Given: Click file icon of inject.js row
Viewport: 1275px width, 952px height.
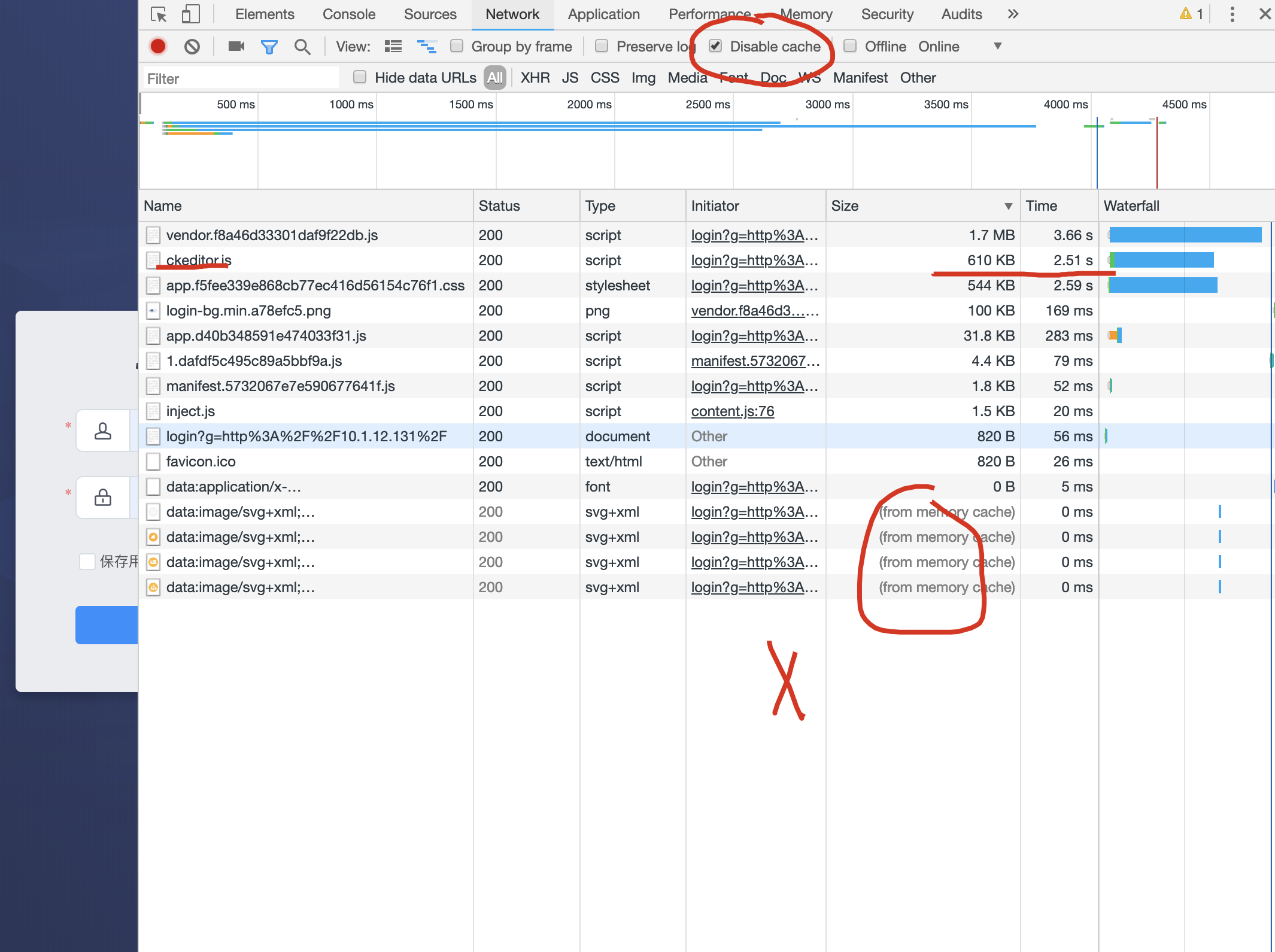Looking at the screenshot, I should 153,411.
